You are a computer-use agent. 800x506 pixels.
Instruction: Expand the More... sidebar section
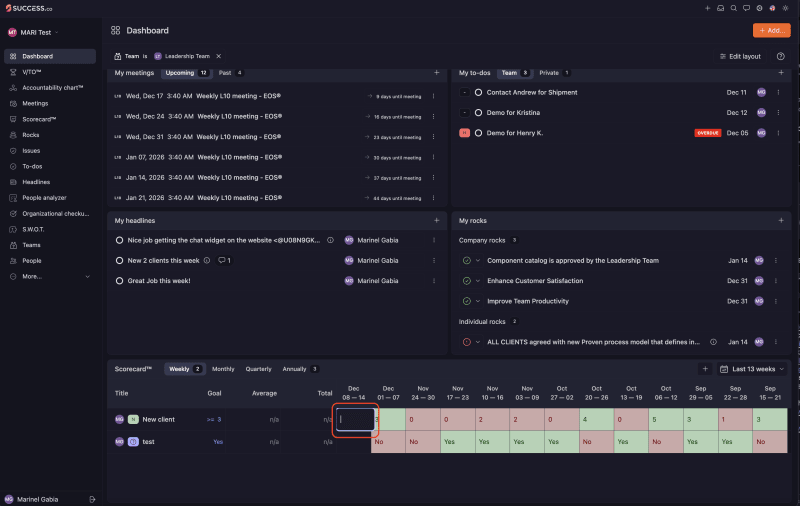[x=50, y=276]
